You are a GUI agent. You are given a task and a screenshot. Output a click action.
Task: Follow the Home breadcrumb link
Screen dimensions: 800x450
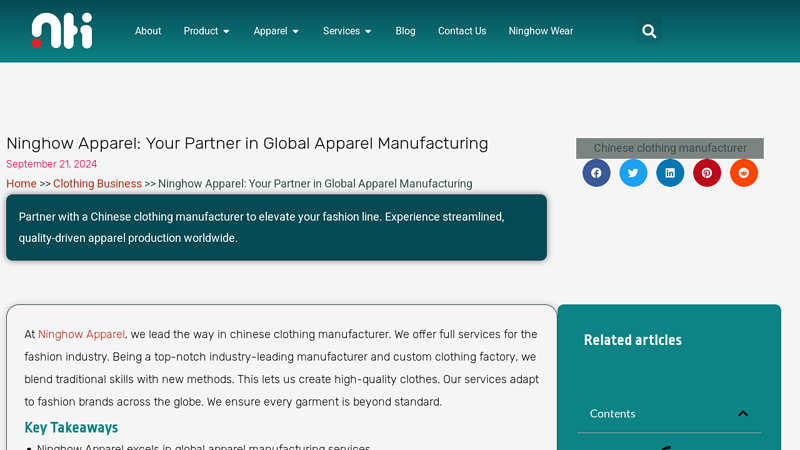[x=21, y=184]
